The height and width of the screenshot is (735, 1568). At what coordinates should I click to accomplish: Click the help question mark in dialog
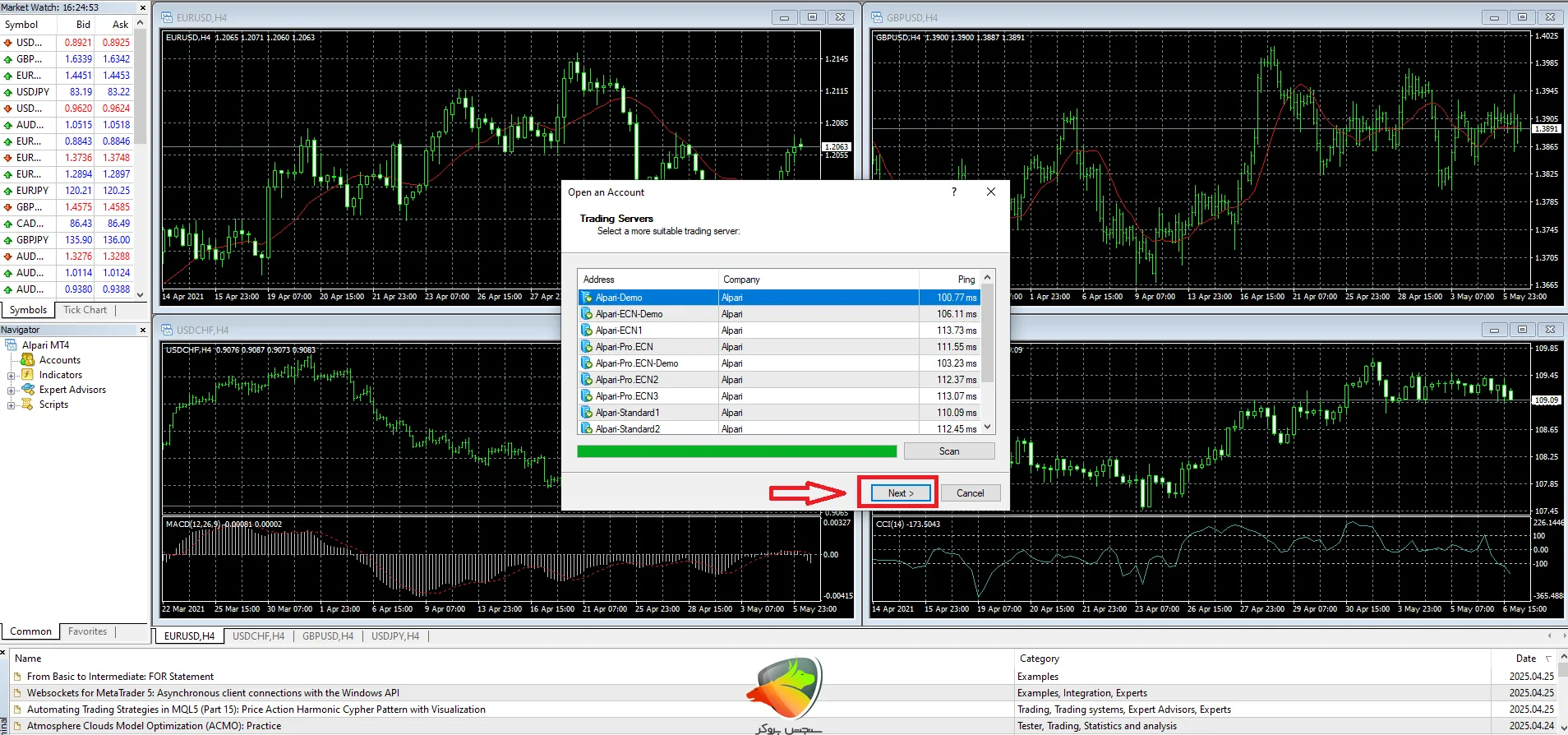(x=954, y=192)
